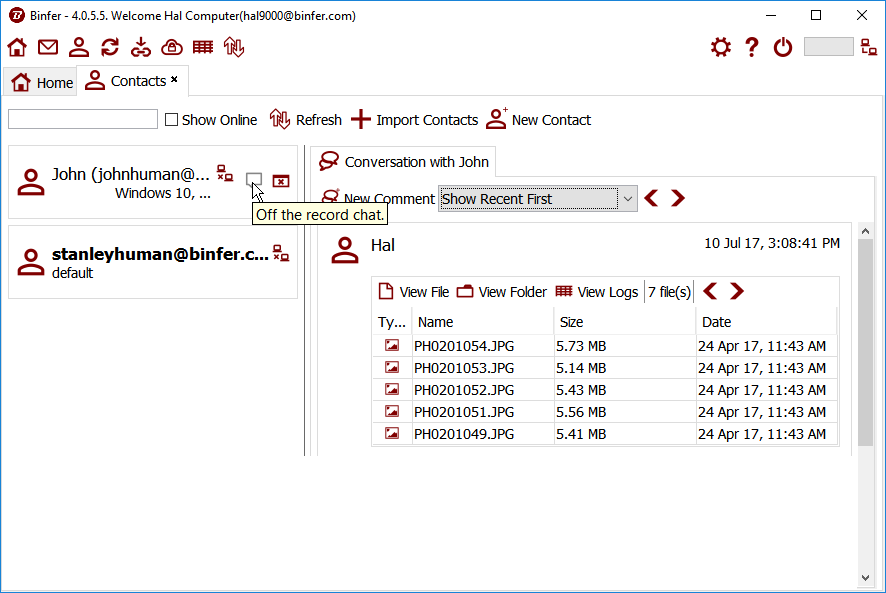Click the network status icon at top right
Screen dimensions: 886x593
869,47
